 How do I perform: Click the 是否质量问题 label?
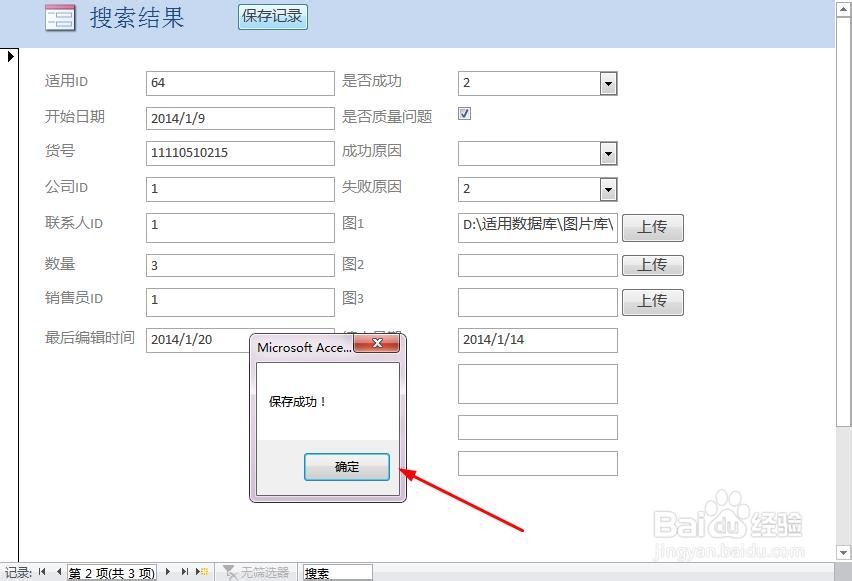pyautogui.click(x=387, y=116)
